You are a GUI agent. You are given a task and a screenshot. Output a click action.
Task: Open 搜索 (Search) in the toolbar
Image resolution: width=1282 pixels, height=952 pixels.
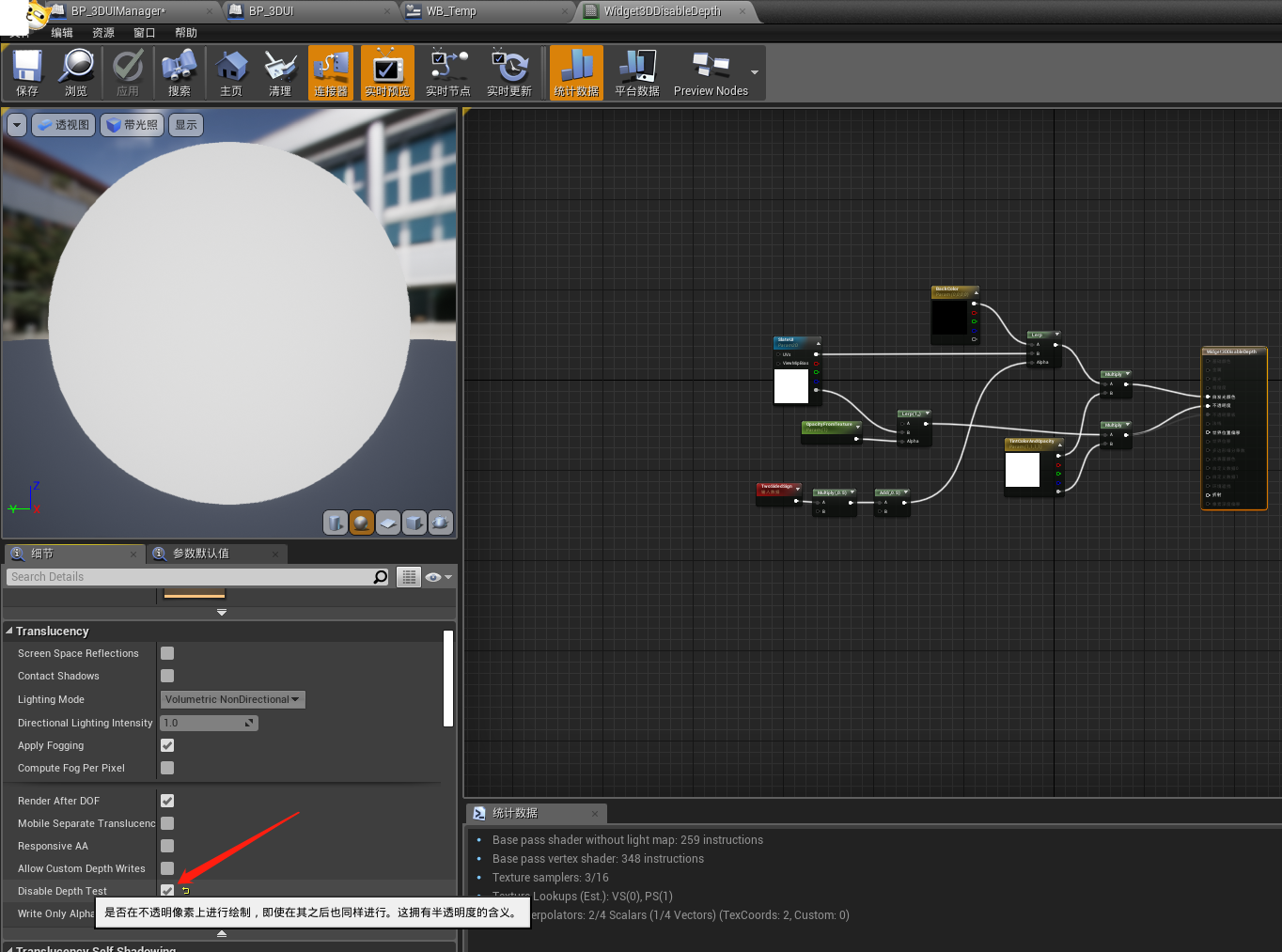pos(179,72)
